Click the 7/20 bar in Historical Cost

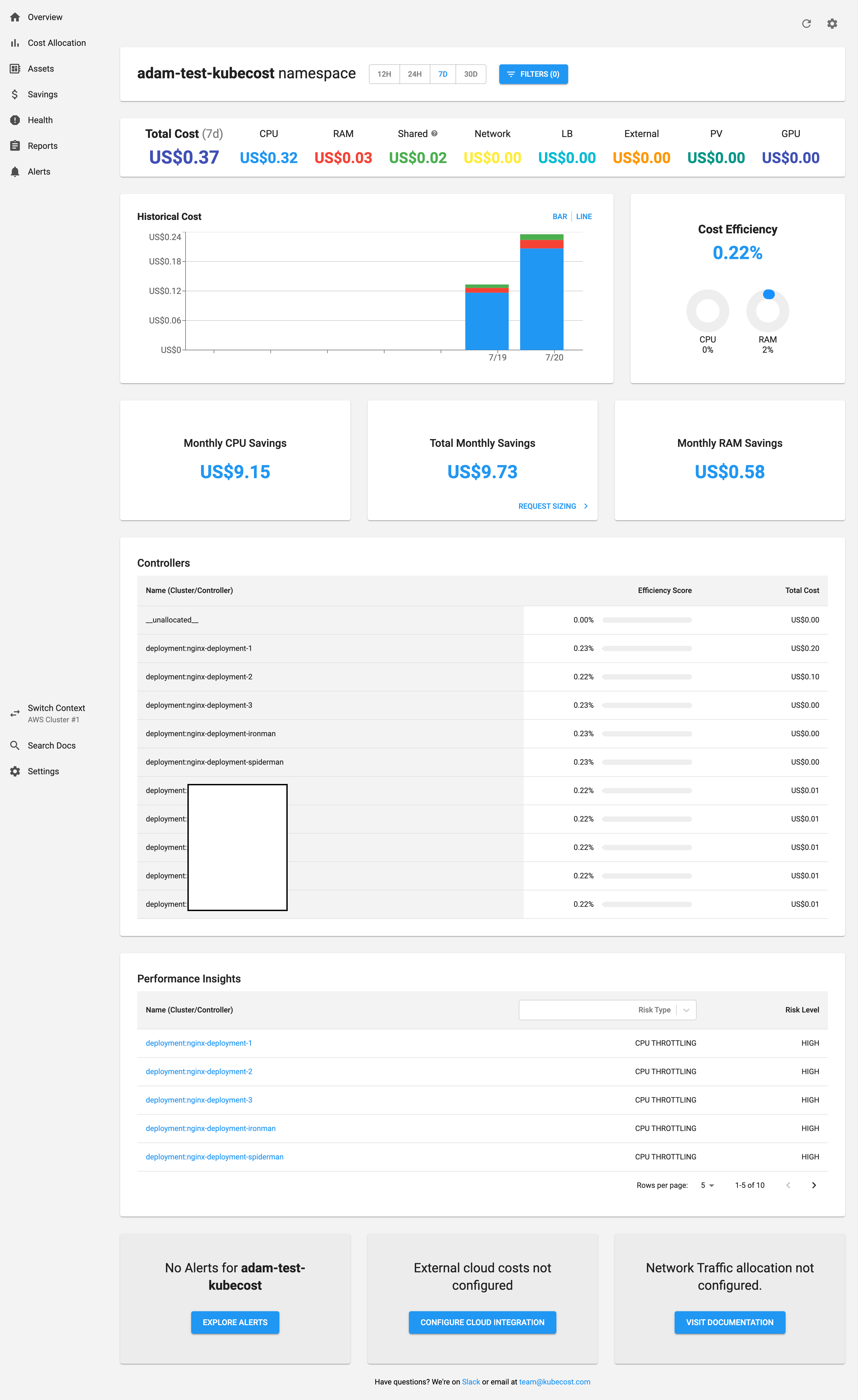542,292
